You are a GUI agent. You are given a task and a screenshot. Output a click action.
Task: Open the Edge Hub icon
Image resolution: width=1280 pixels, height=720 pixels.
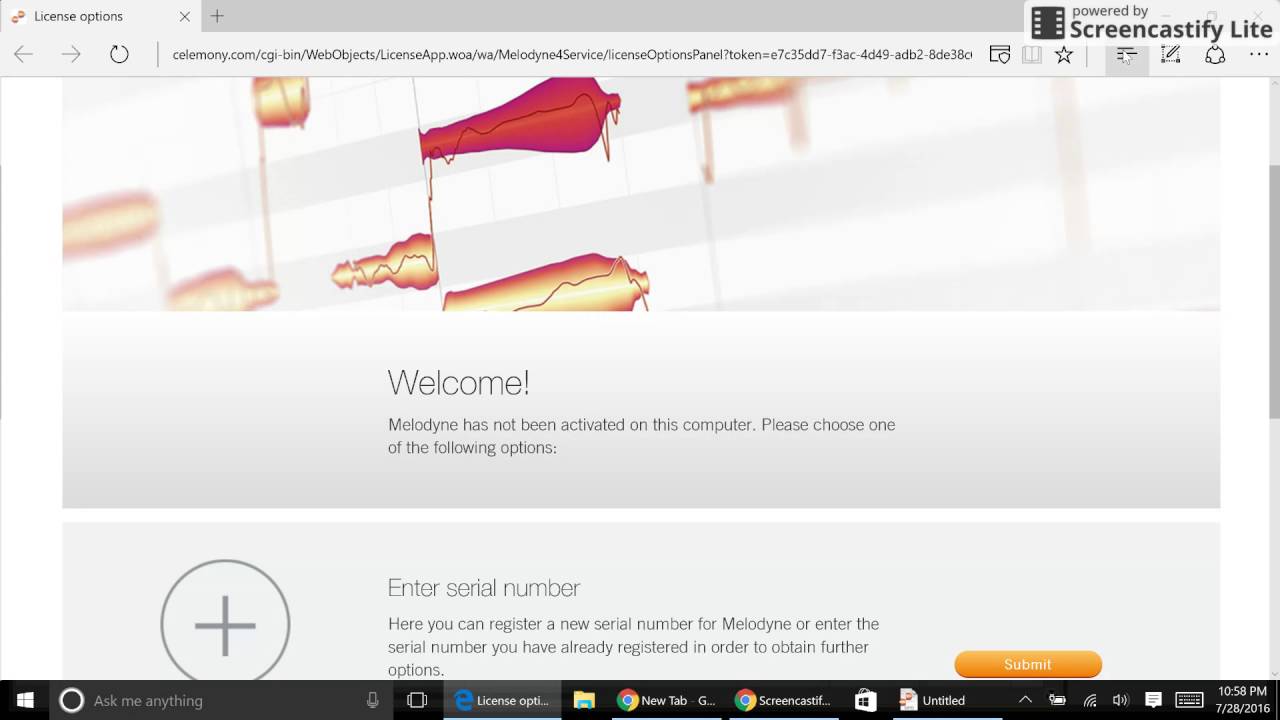(x=1127, y=55)
